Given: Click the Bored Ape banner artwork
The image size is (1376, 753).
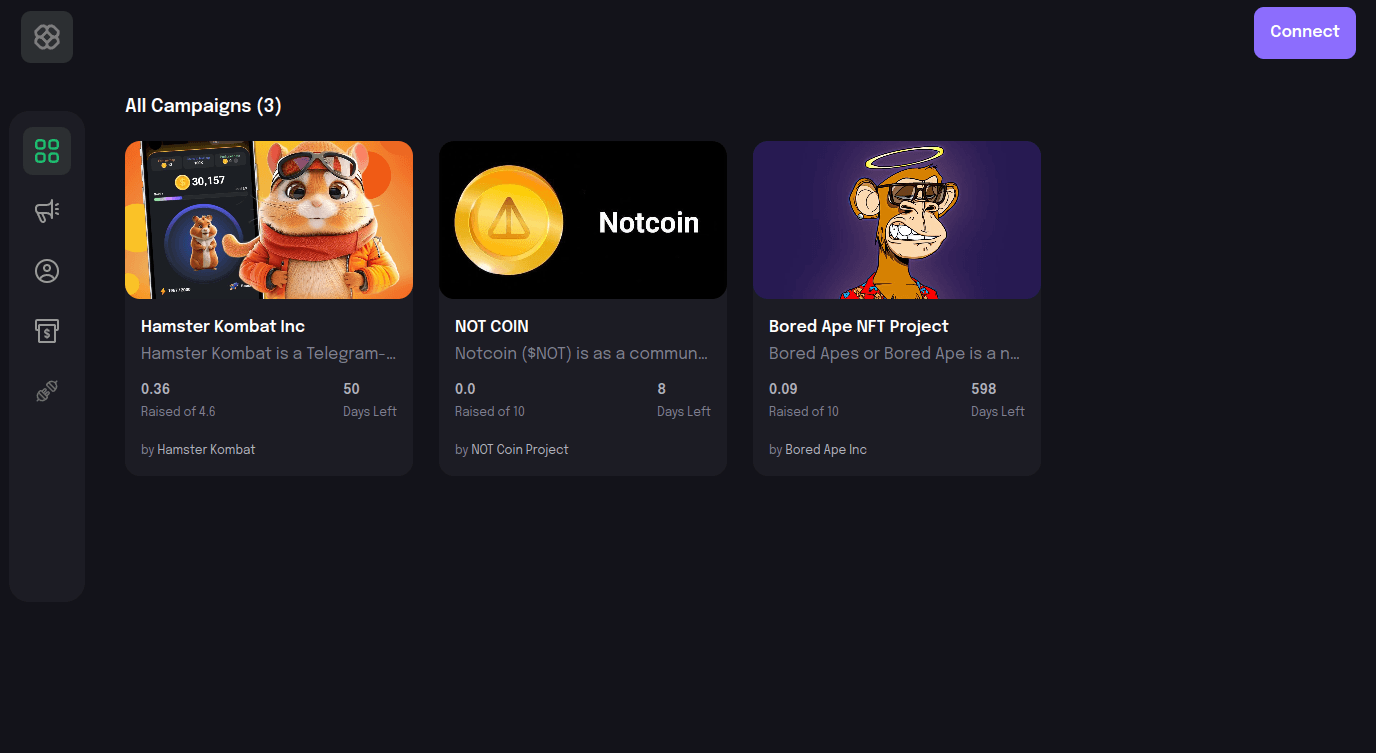Looking at the screenshot, I should tap(896, 220).
